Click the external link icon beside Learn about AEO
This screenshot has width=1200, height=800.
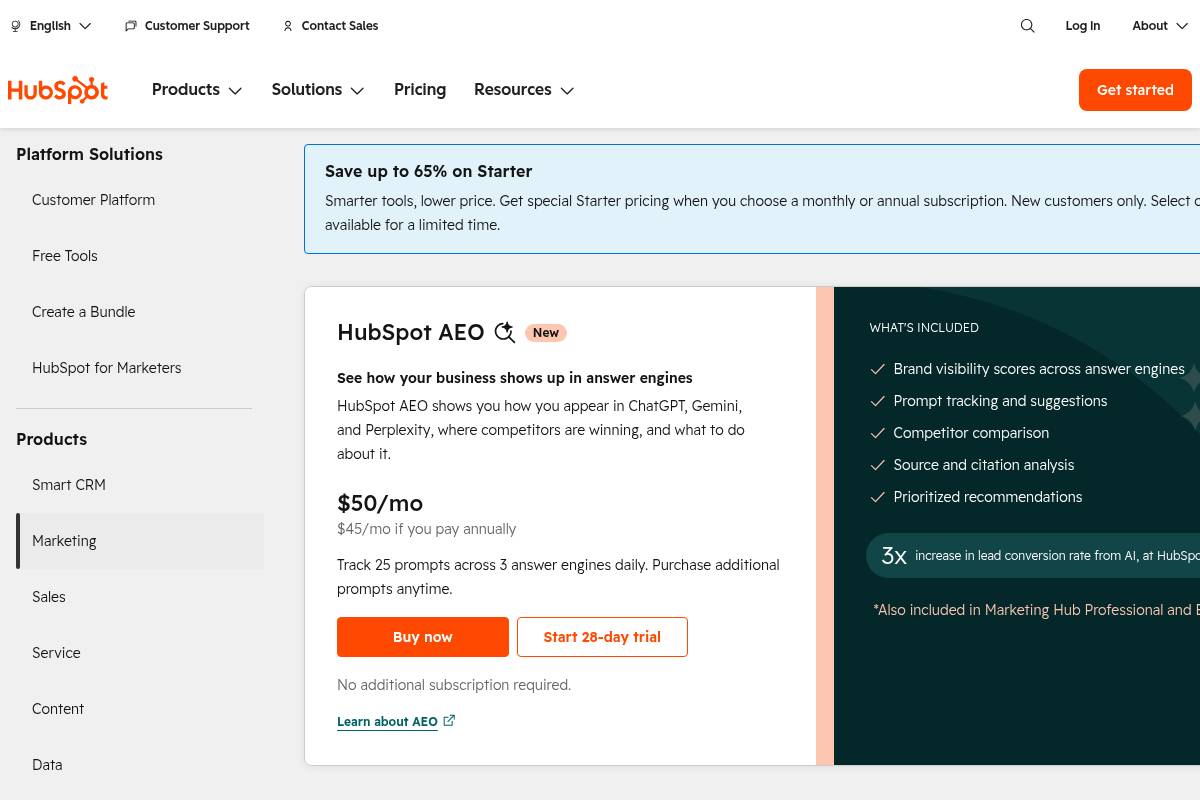pos(449,720)
